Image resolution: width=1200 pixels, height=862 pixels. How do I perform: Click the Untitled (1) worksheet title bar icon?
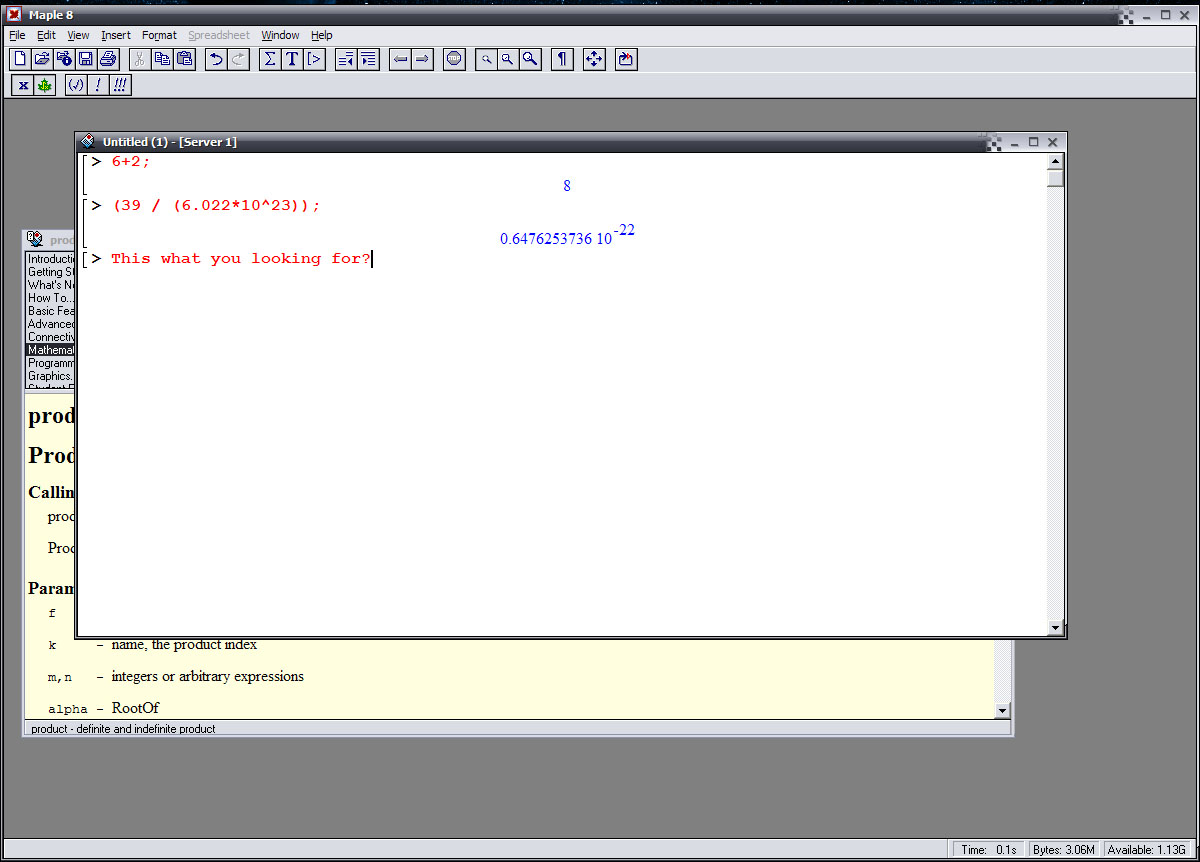tap(88, 142)
